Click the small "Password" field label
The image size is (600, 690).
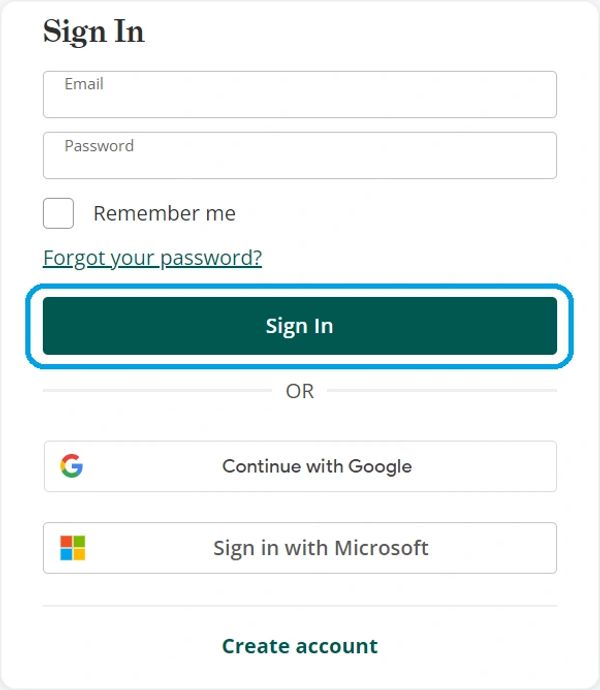point(99,146)
